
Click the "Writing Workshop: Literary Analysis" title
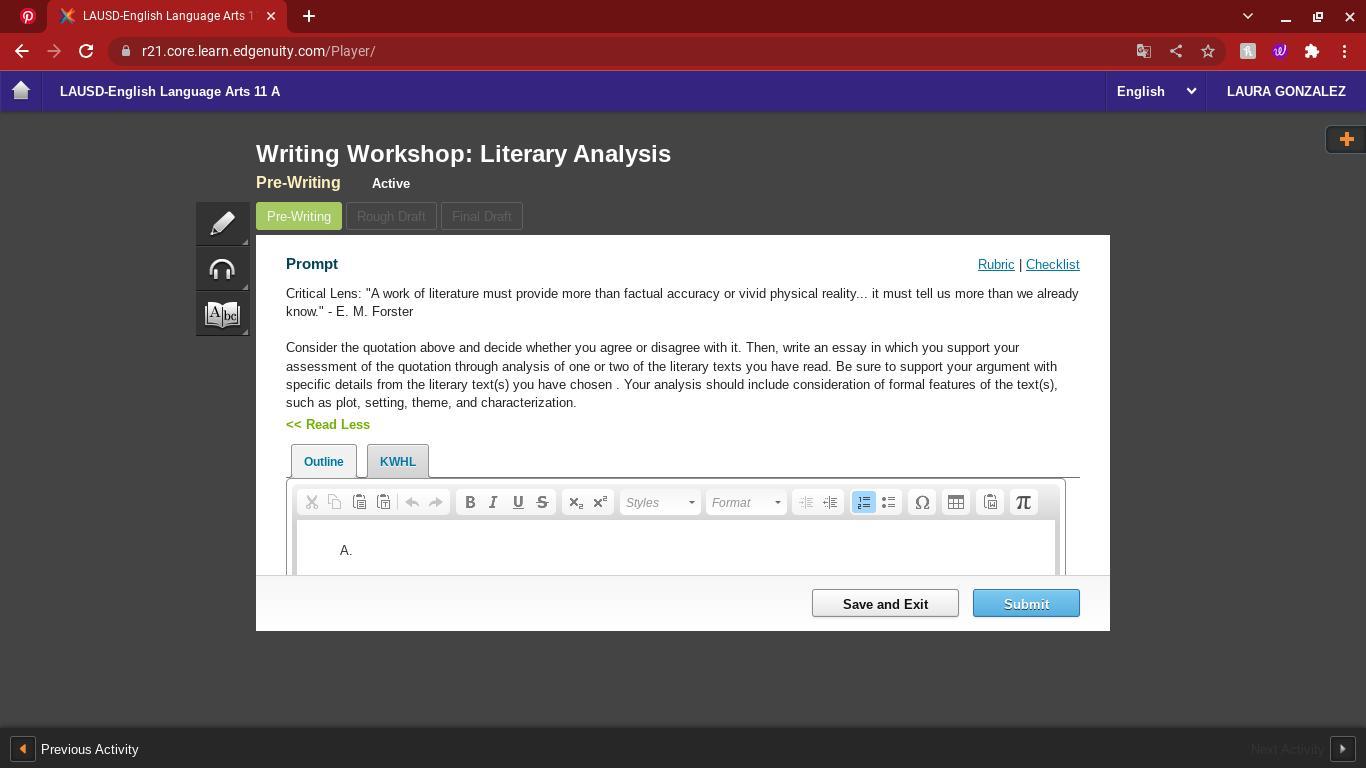pos(463,154)
